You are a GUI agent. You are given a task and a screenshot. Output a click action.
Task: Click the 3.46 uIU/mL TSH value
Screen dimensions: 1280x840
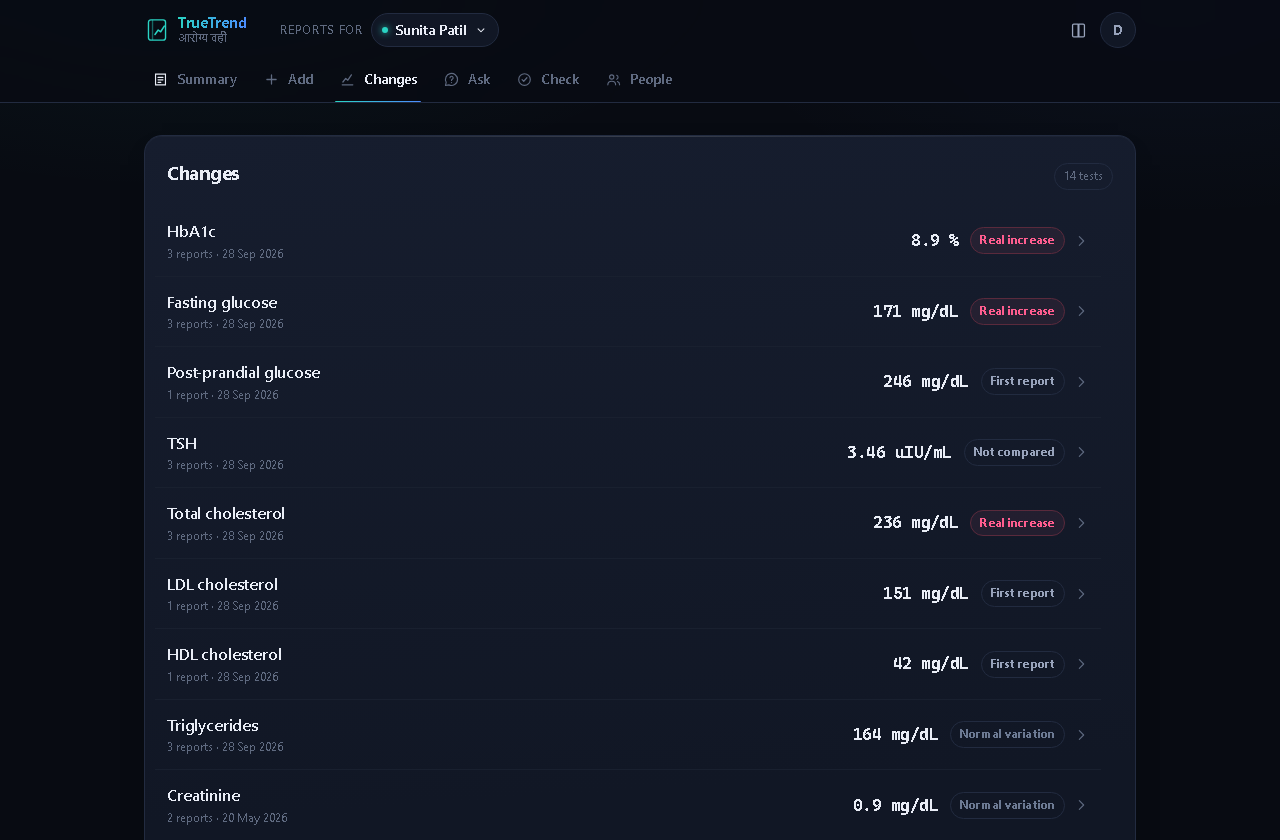(899, 452)
